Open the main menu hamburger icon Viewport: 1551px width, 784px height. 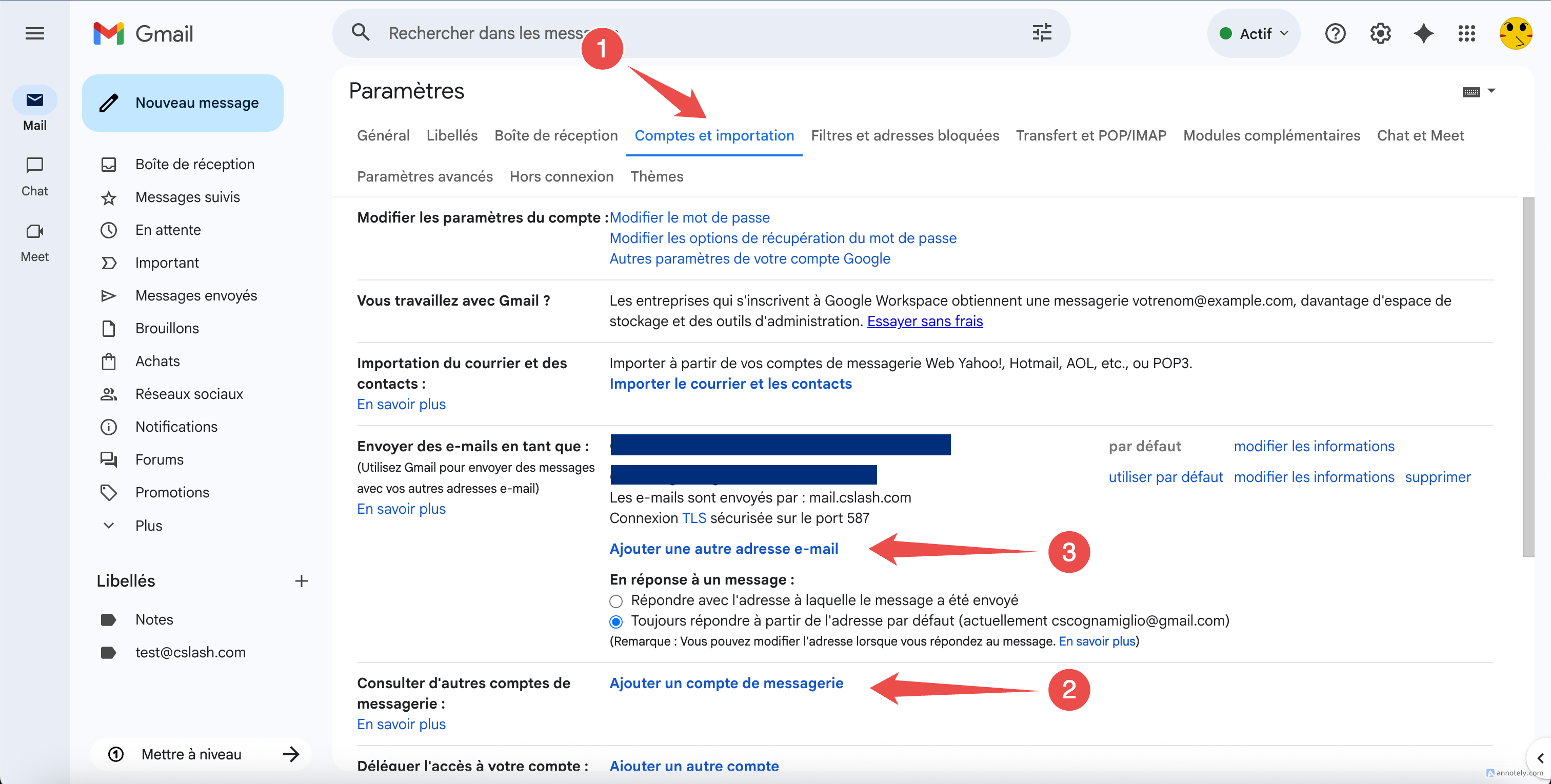pos(34,33)
